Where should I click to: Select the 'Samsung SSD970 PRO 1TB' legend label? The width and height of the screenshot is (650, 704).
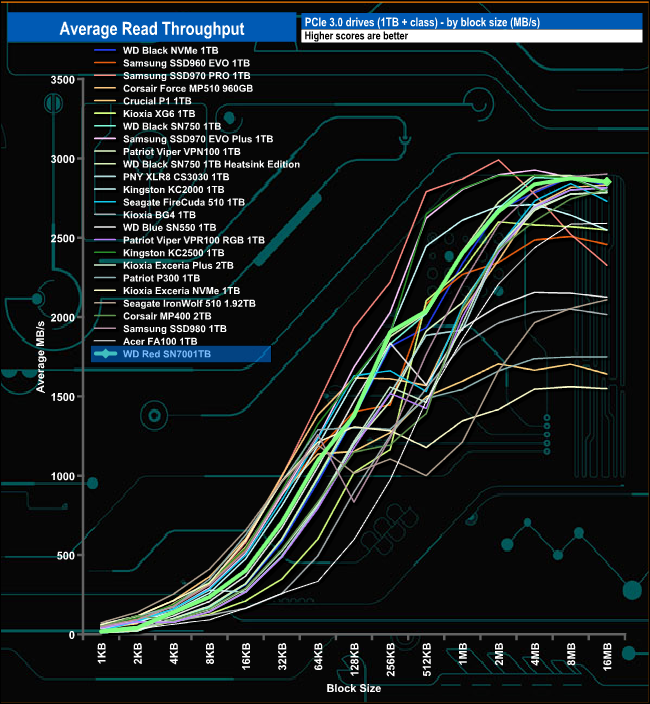[x=187, y=76]
